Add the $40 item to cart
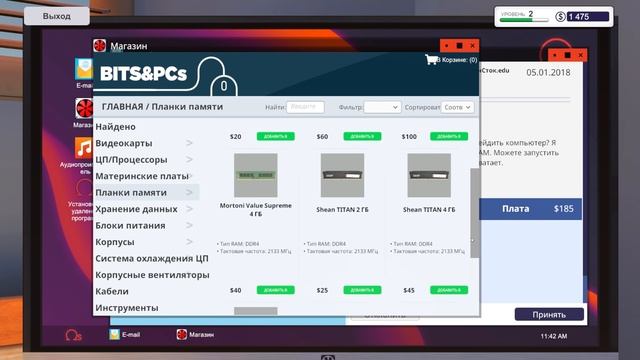Screen dimensions: 640x360 click(276, 290)
